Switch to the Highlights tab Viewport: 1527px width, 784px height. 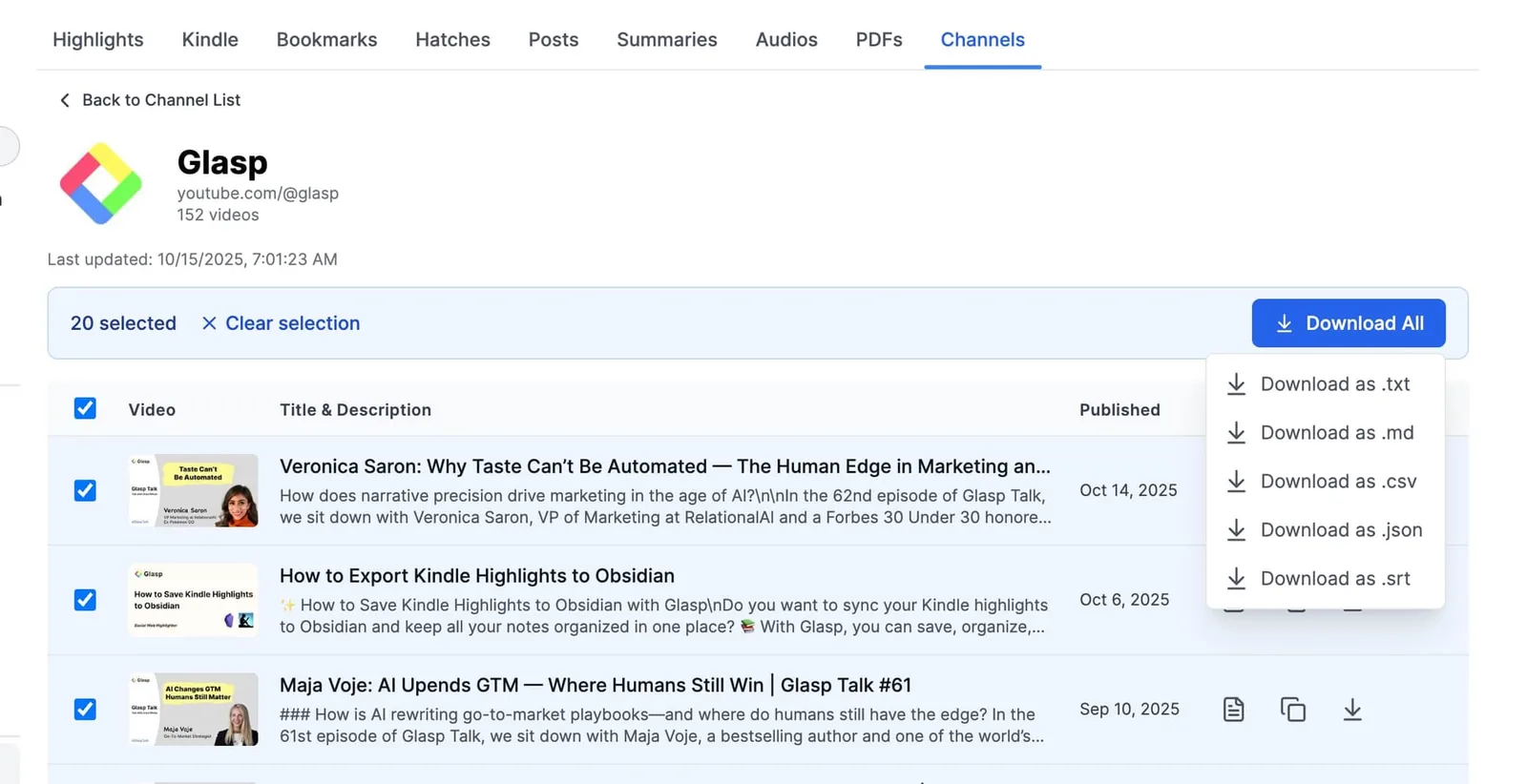coord(98,40)
